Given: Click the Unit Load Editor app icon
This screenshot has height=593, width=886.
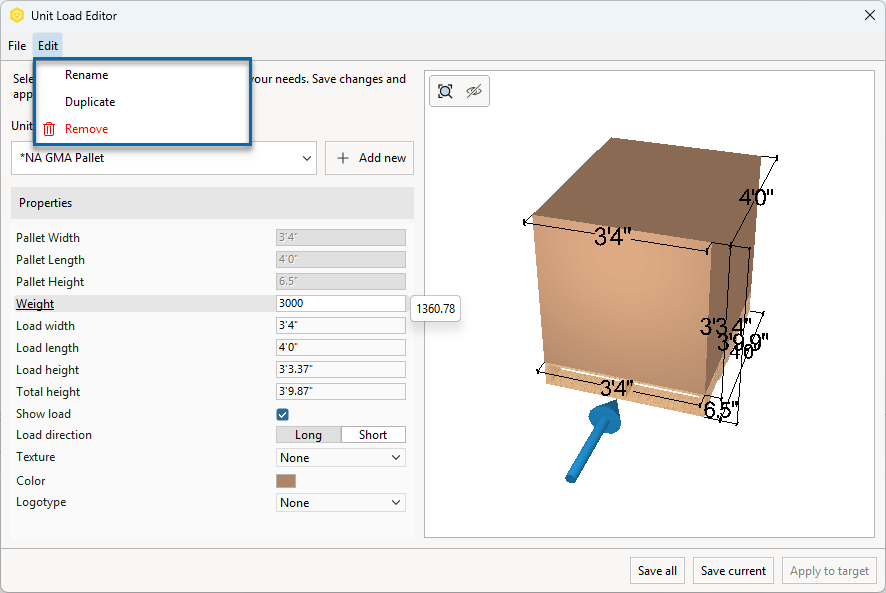Looking at the screenshot, I should pos(16,15).
